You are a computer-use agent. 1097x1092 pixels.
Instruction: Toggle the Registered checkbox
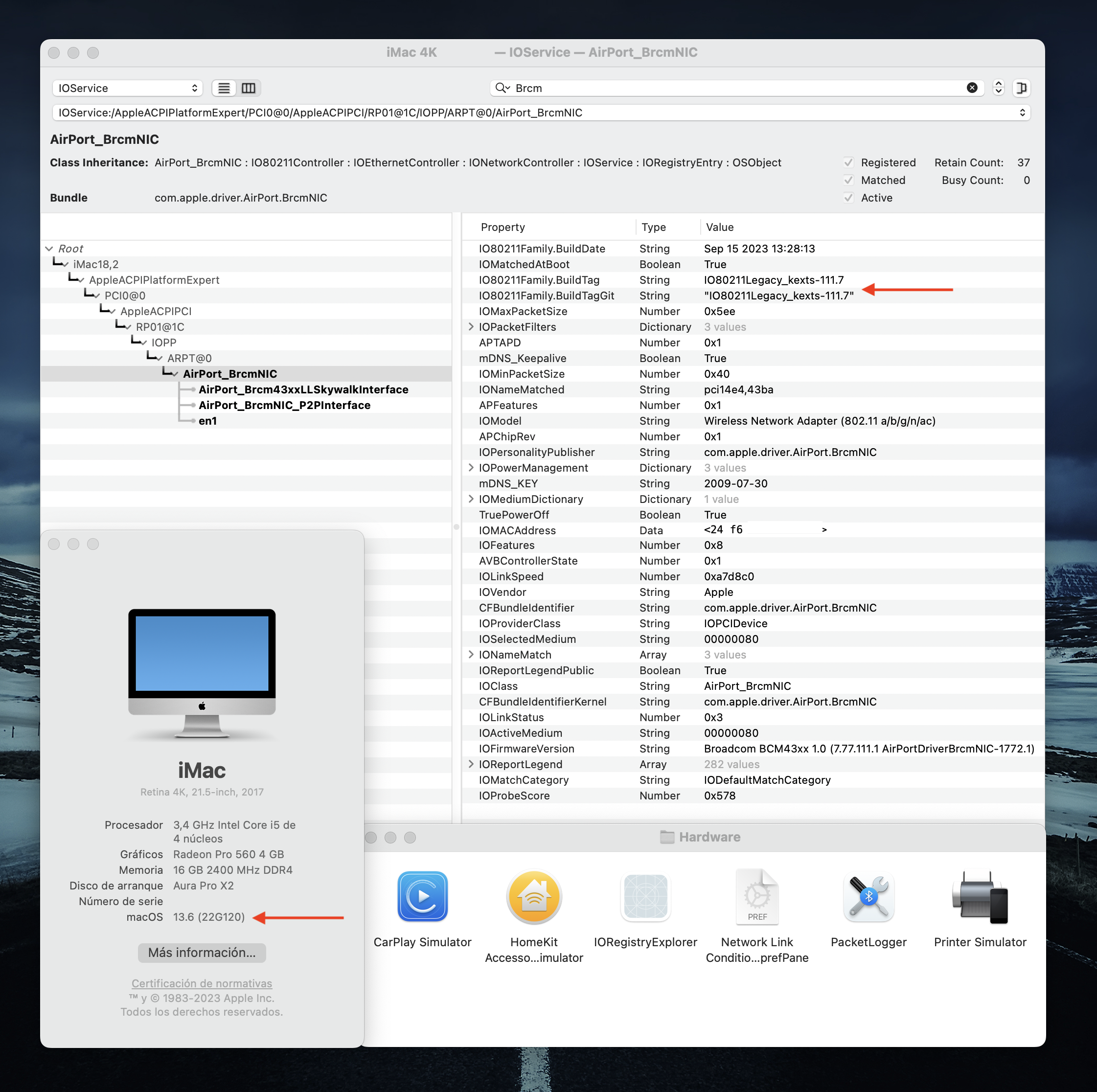[x=848, y=162]
